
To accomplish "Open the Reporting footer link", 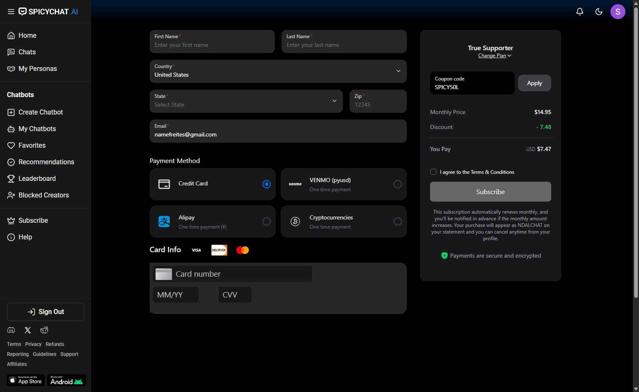I will (x=18, y=354).
